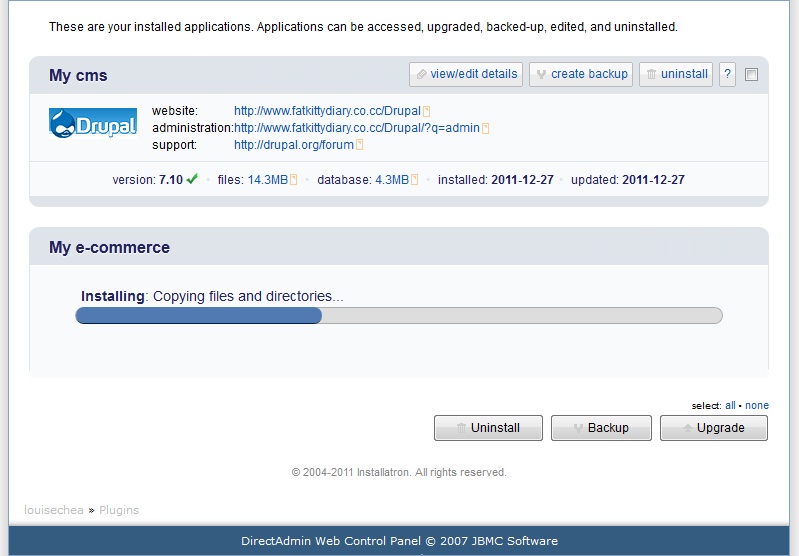Click create backup for My cms
Screen dimensions: 799x556
[x=581, y=74]
